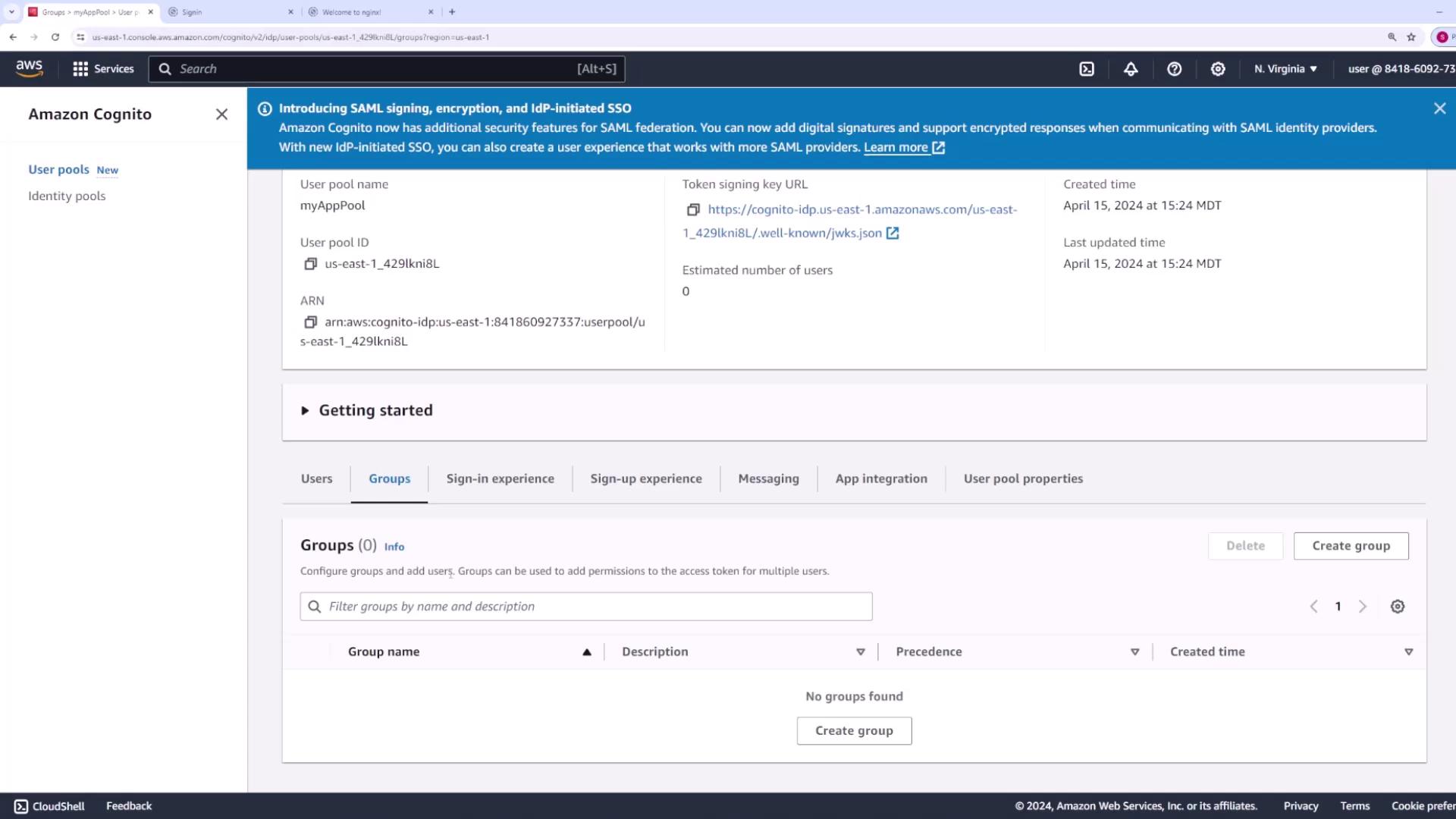Expand the Getting started section
1456x819 pixels.
coord(305,410)
